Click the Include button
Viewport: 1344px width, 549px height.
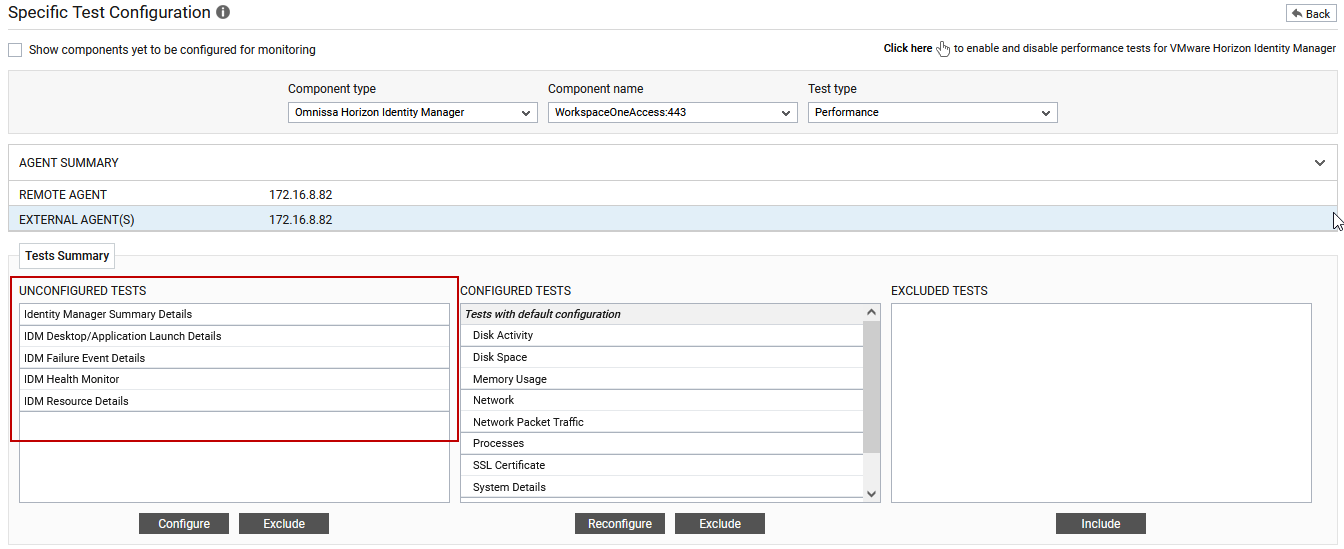(1101, 524)
